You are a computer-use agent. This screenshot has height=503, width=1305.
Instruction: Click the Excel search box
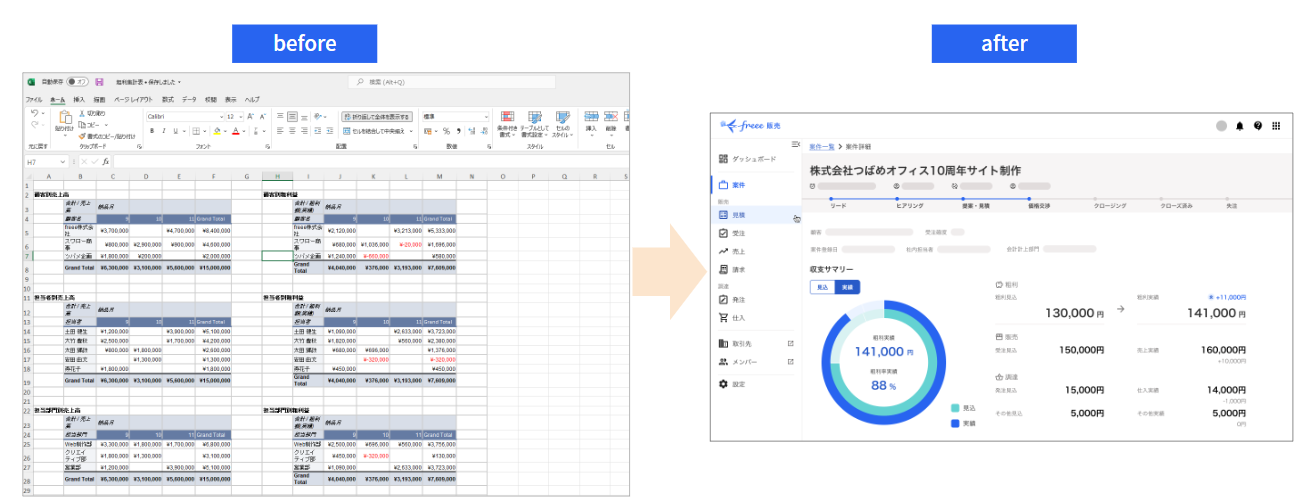coord(452,82)
